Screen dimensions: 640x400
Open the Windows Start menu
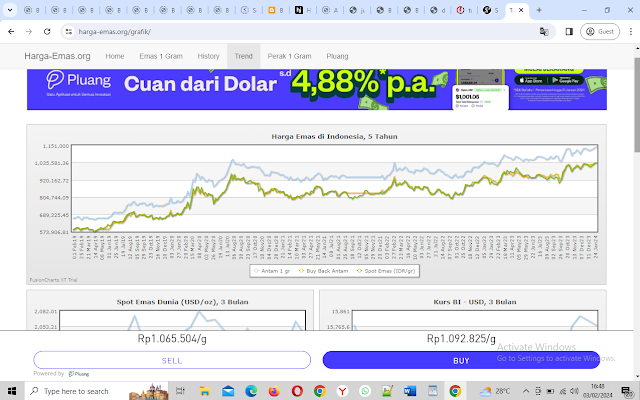click(12, 391)
